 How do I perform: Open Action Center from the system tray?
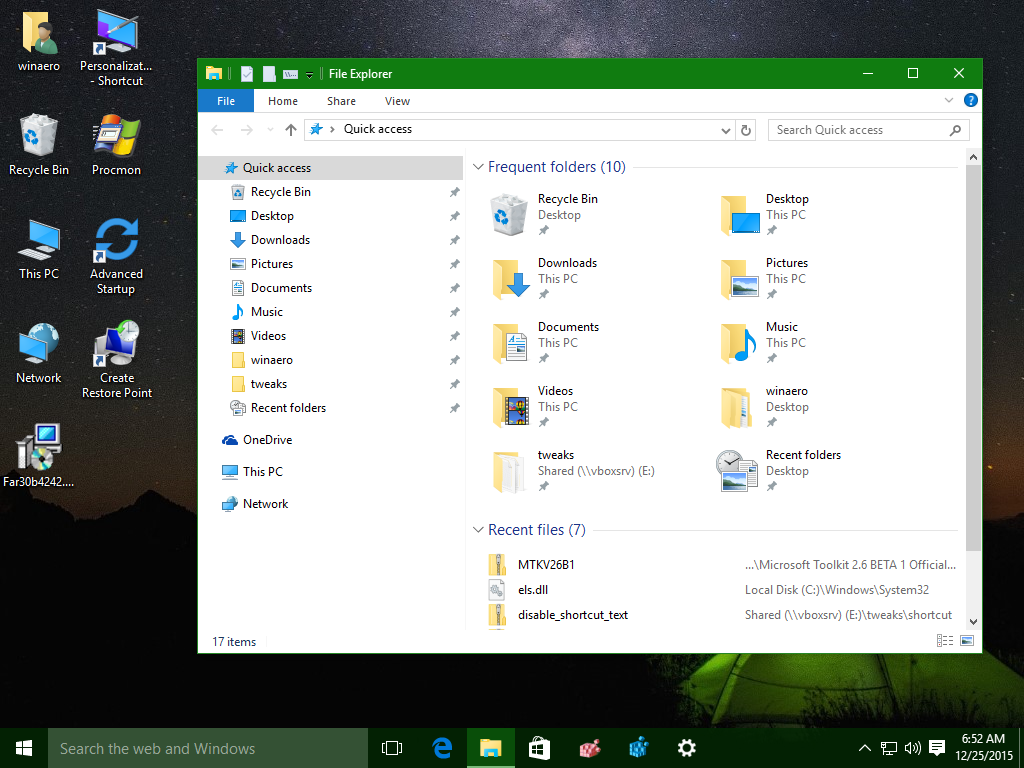[x=936, y=747]
